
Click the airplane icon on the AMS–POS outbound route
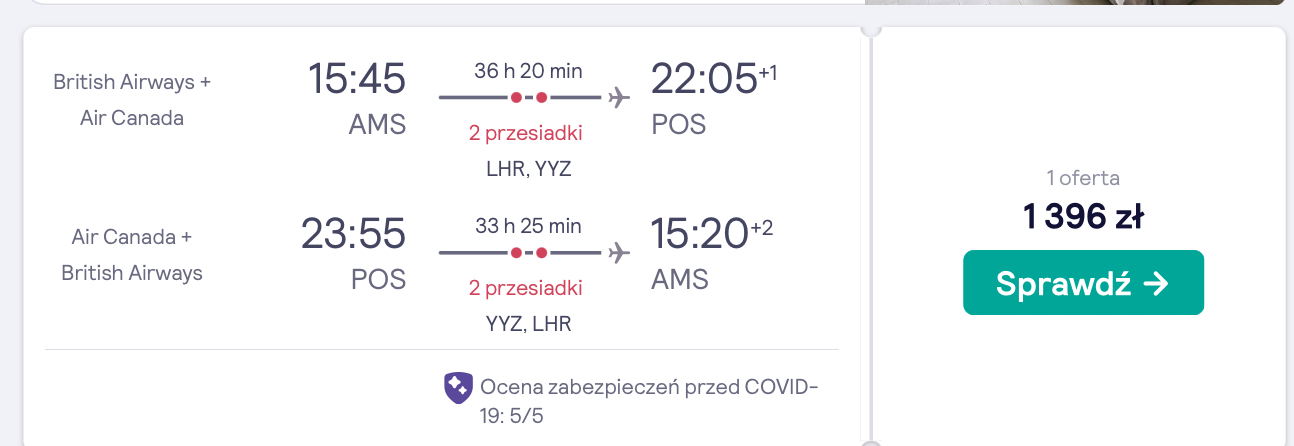[x=618, y=98]
